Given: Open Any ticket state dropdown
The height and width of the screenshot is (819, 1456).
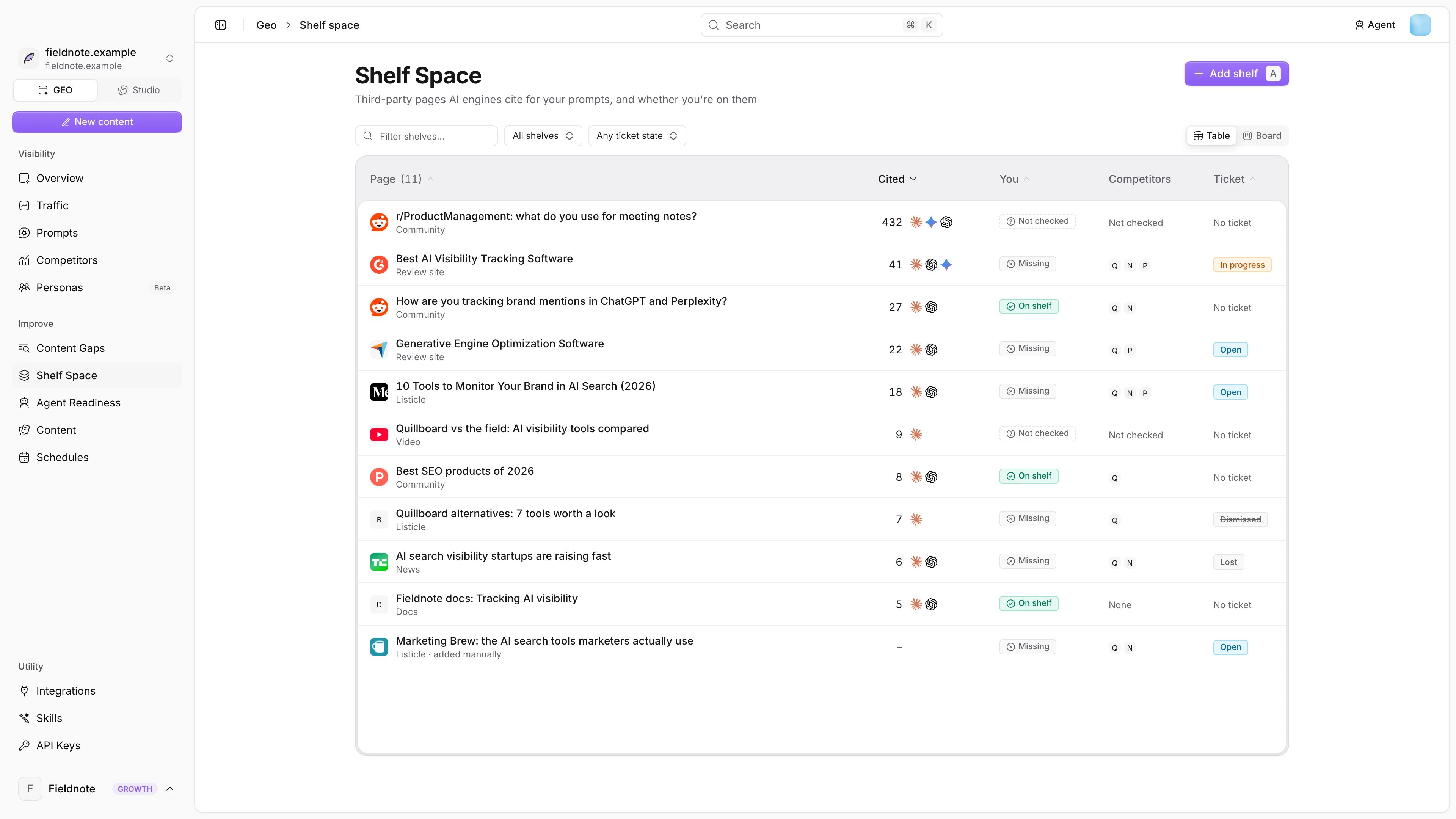Looking at the screenshot, I should point(637,136).
